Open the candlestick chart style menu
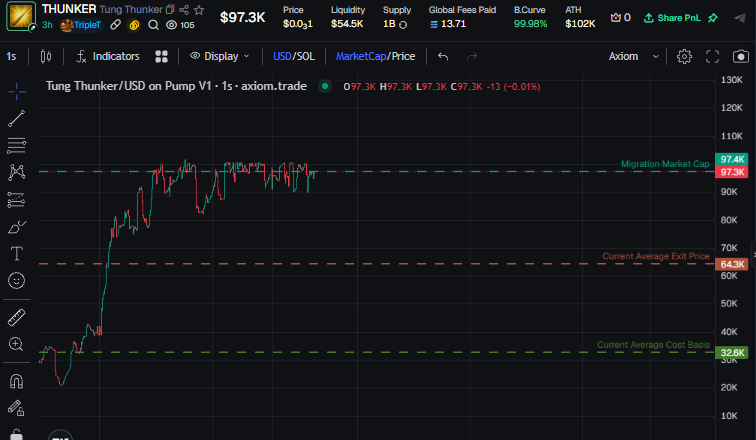 (46, 56)
